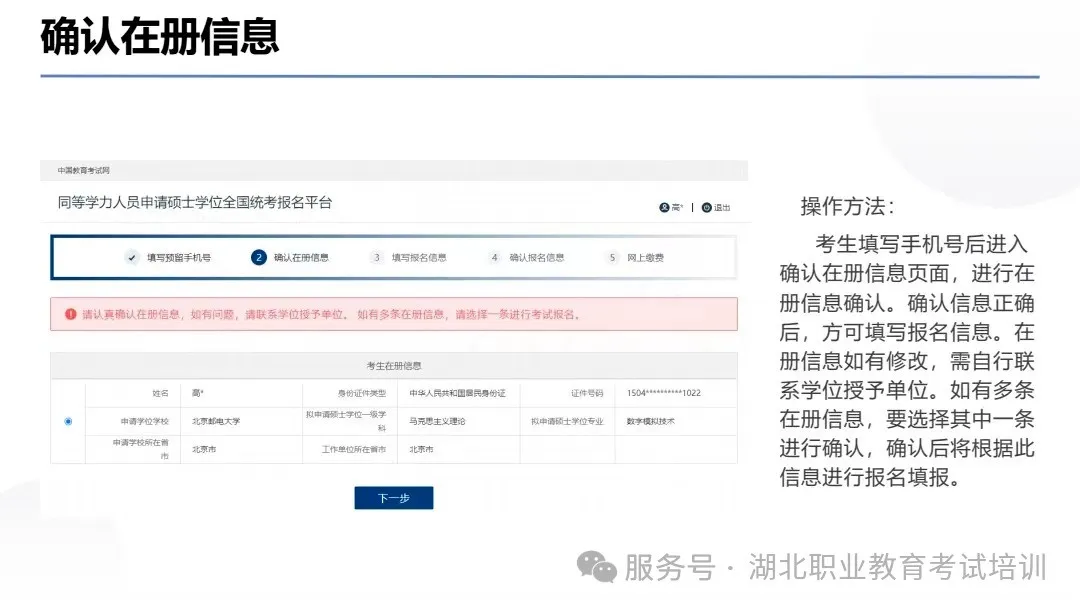This screenshot has height=600, width=1080.
Task: Click the name value 高* in table
Action: [x=198, y=393]
